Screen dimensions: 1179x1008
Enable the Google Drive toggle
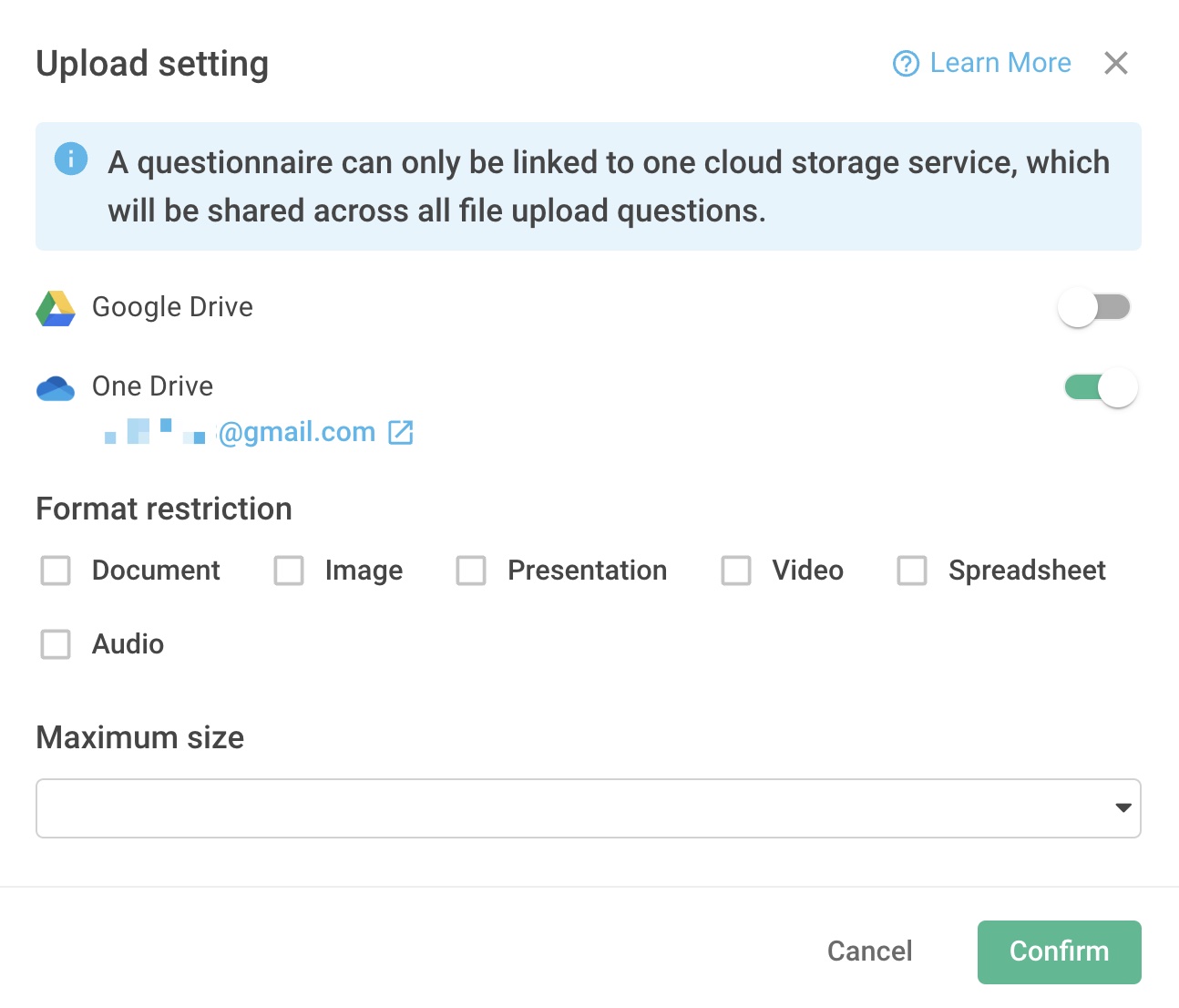1093,308
